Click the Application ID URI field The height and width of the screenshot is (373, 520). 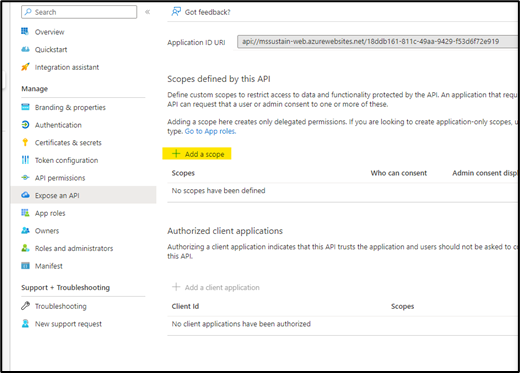(378, 41)
